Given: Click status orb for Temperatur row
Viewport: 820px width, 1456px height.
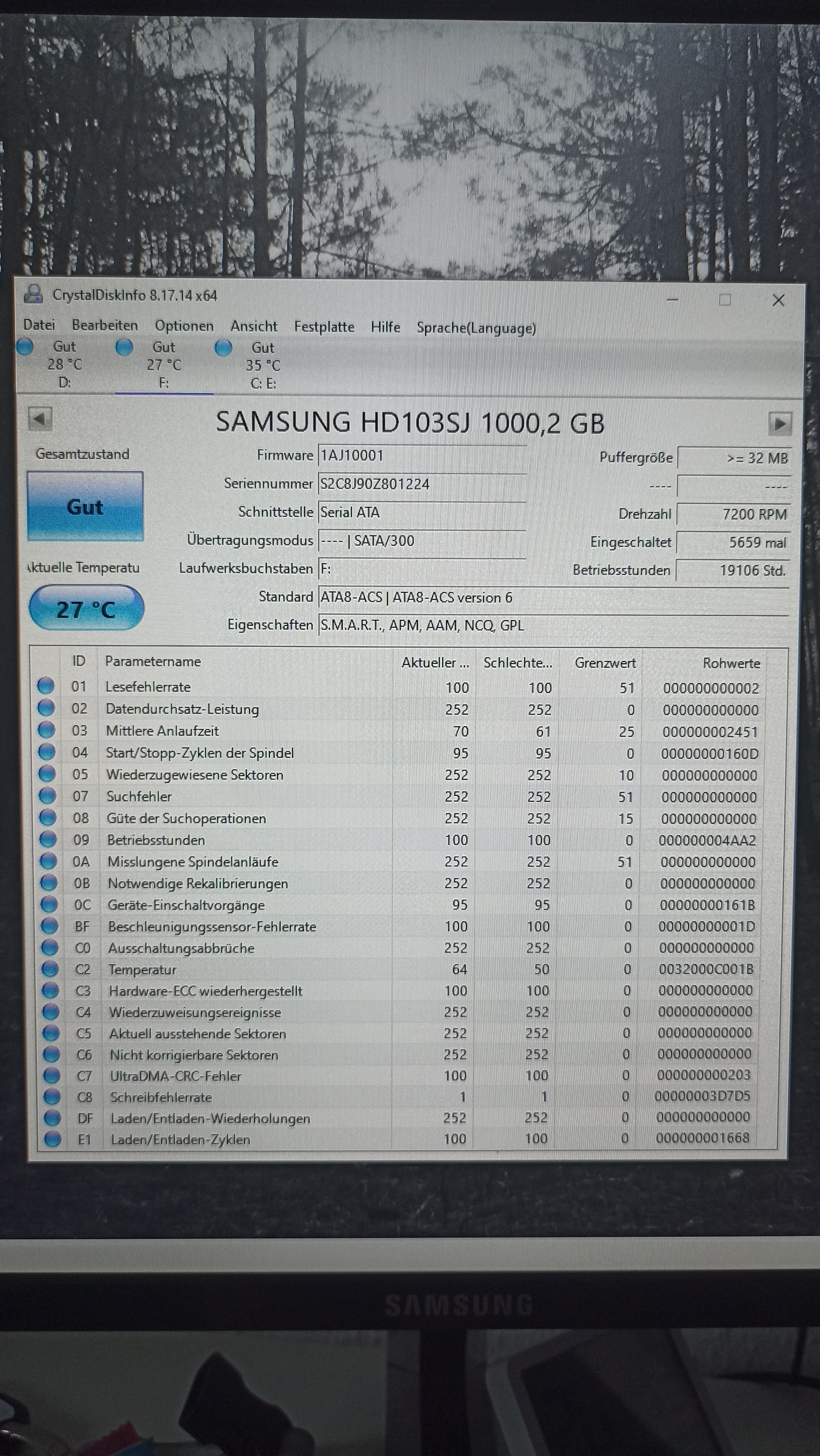Looking at the screenshot, I should (50, 969).
